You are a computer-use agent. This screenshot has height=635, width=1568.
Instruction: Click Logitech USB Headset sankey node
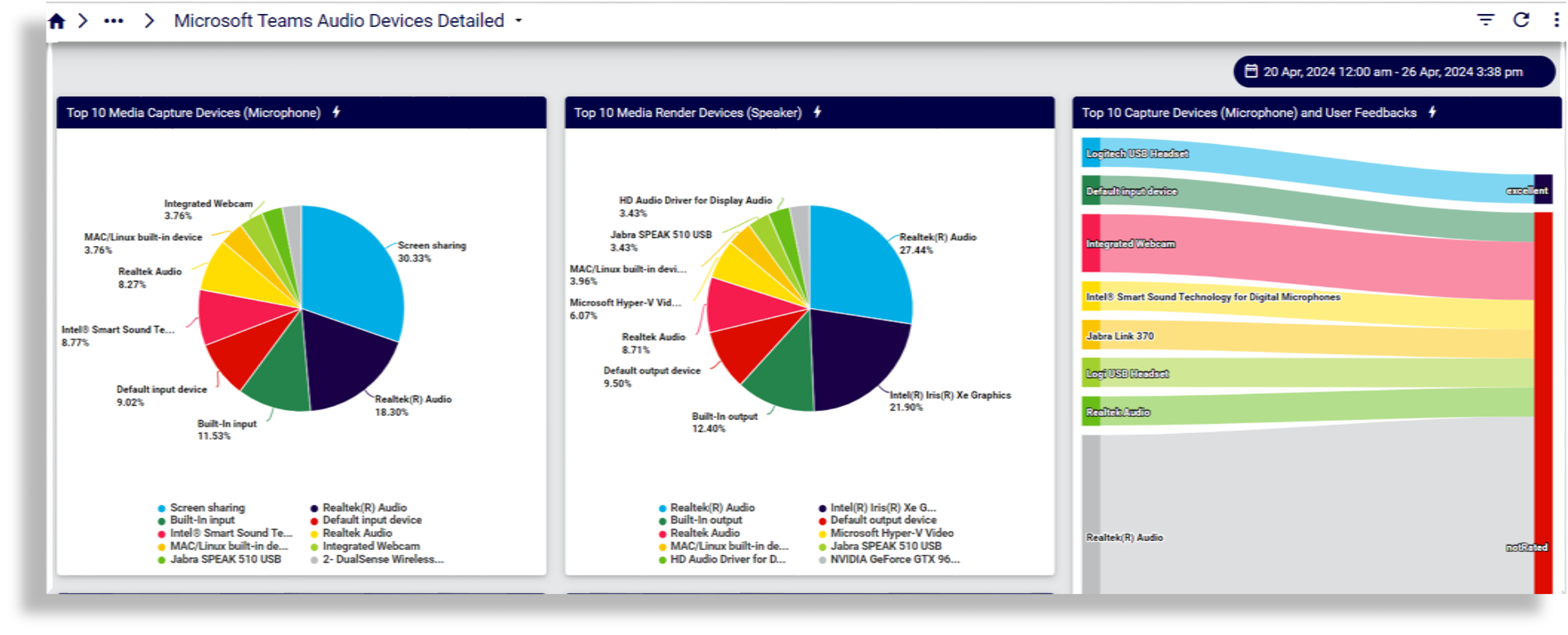pos(1091,153)
